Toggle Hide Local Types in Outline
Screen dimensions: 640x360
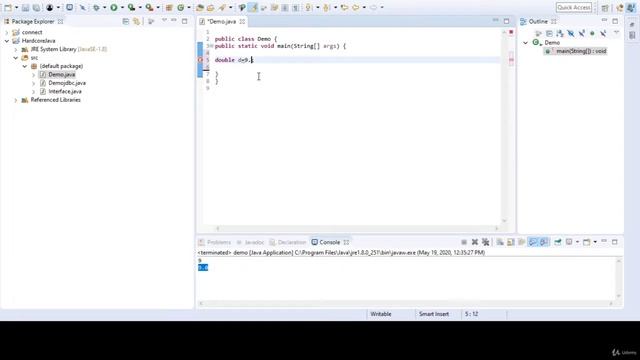603,33
